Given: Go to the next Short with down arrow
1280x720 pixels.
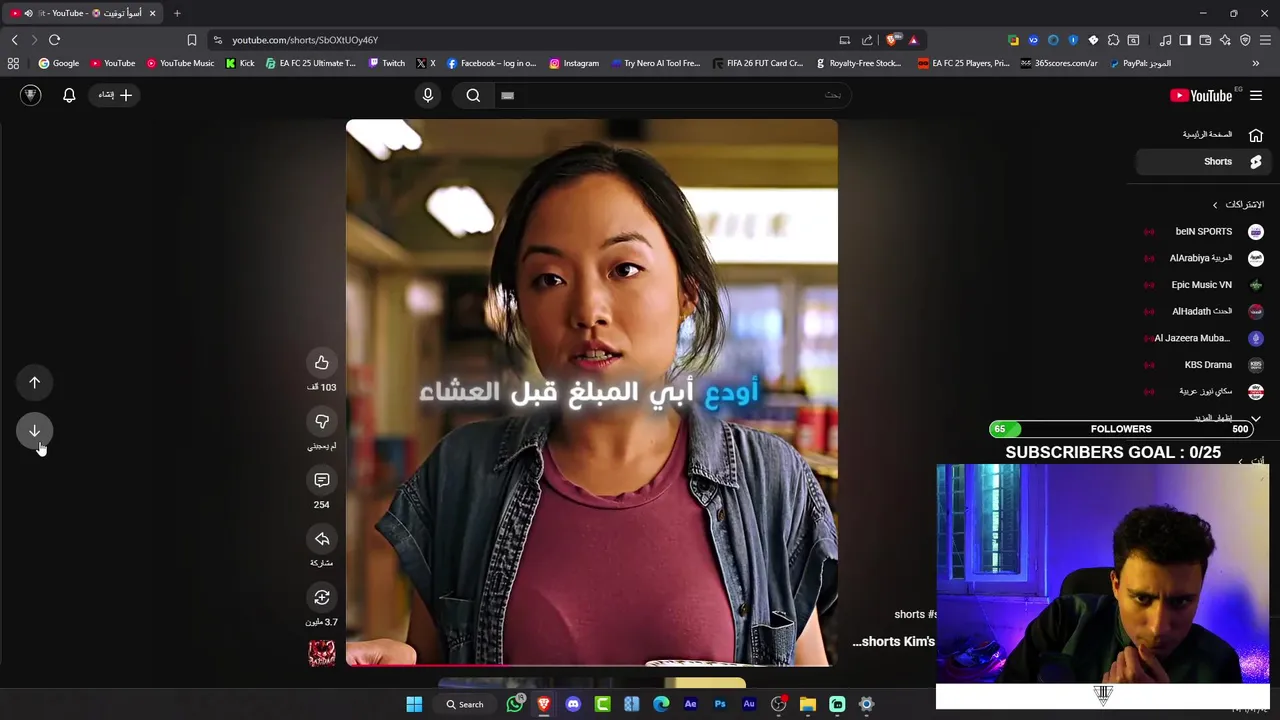Looking at the screenshot, I should click(34, 431).
